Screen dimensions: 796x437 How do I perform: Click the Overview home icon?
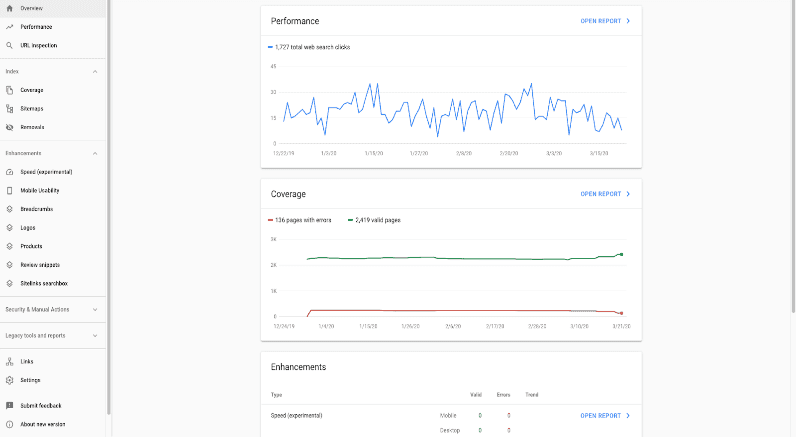coord(9,8)
